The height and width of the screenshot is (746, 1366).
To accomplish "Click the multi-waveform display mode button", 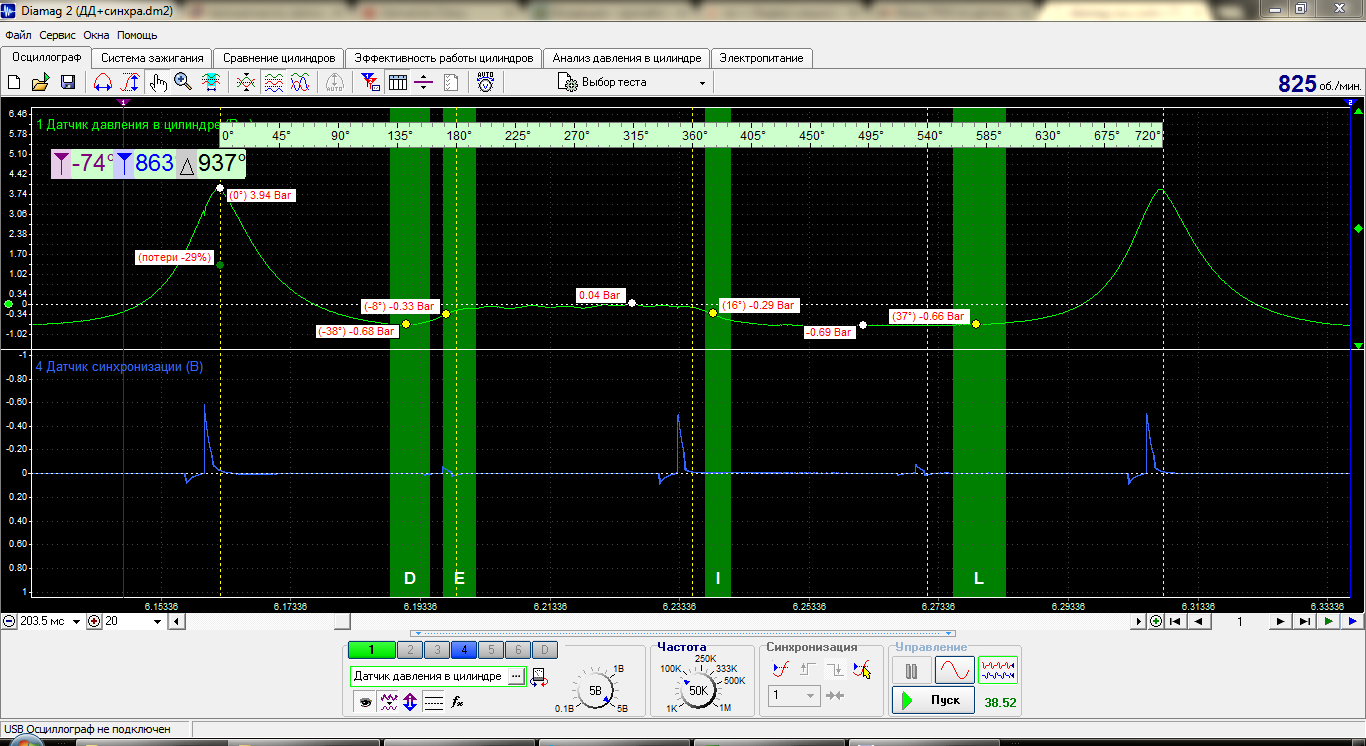I will [997, 670].
